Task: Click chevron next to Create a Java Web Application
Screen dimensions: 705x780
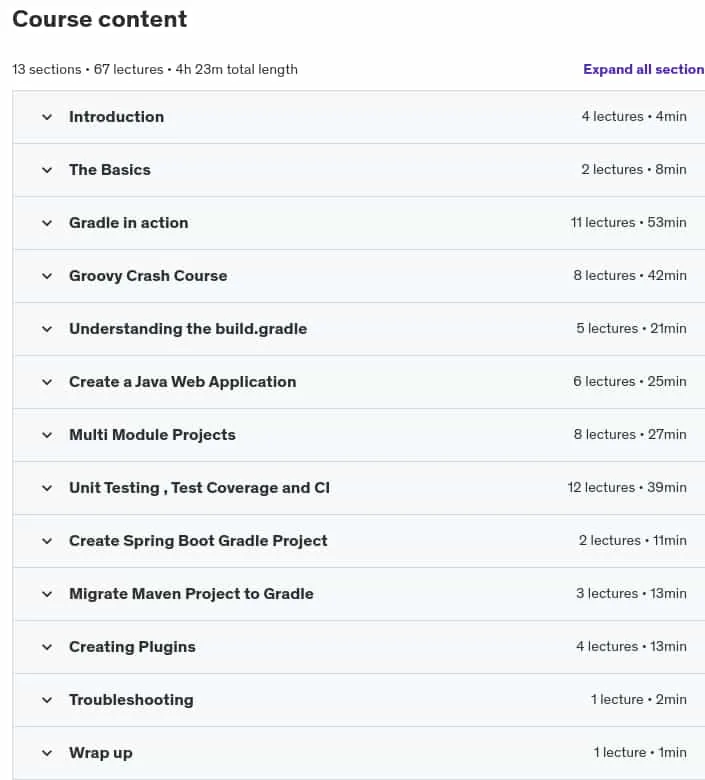Action: coord(47,383)
